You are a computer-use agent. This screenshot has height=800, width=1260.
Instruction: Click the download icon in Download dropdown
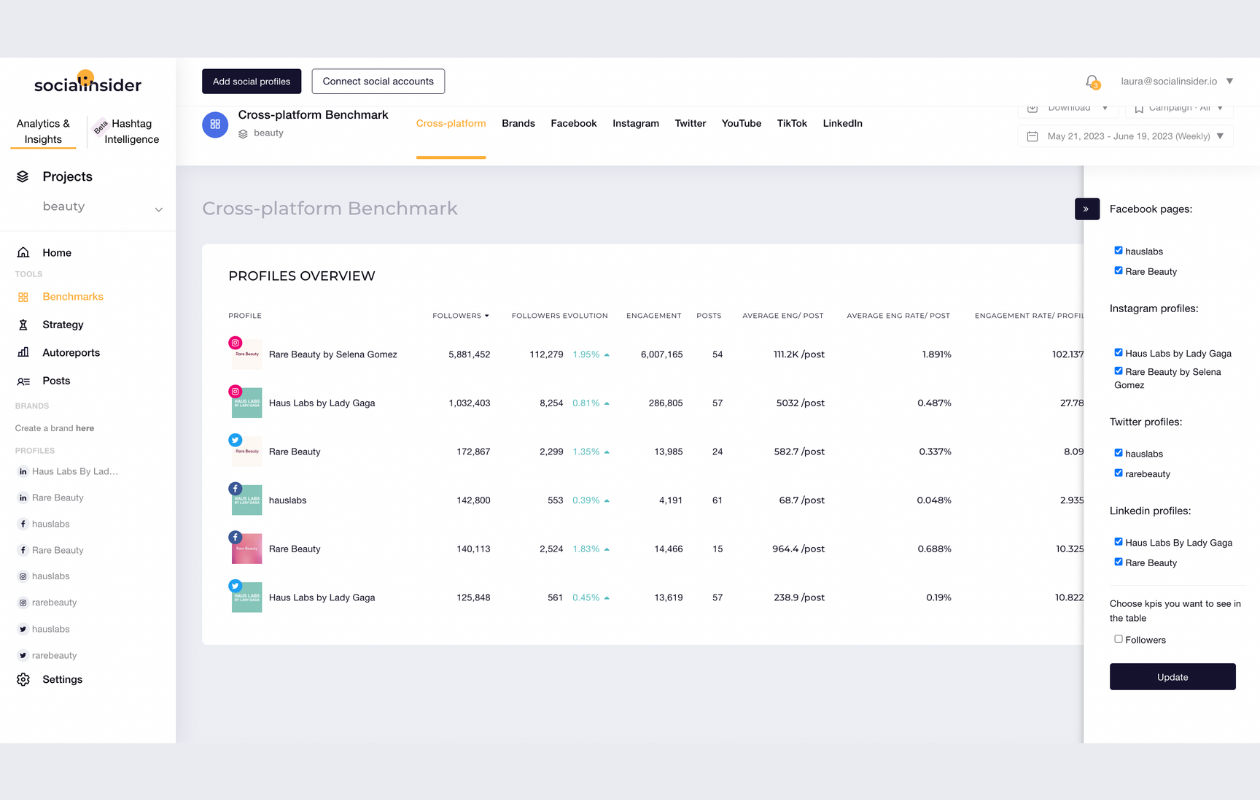click(x=1033, y=108)
